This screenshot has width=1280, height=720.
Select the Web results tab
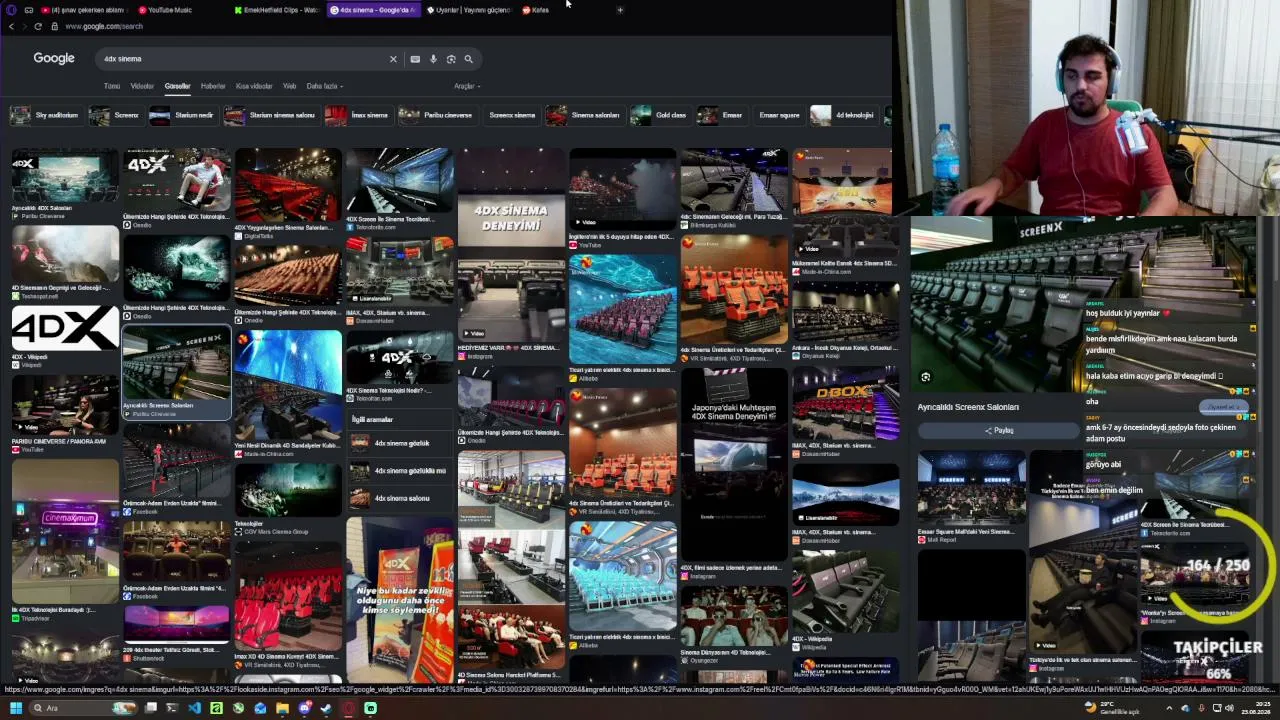tap(289, 86)
